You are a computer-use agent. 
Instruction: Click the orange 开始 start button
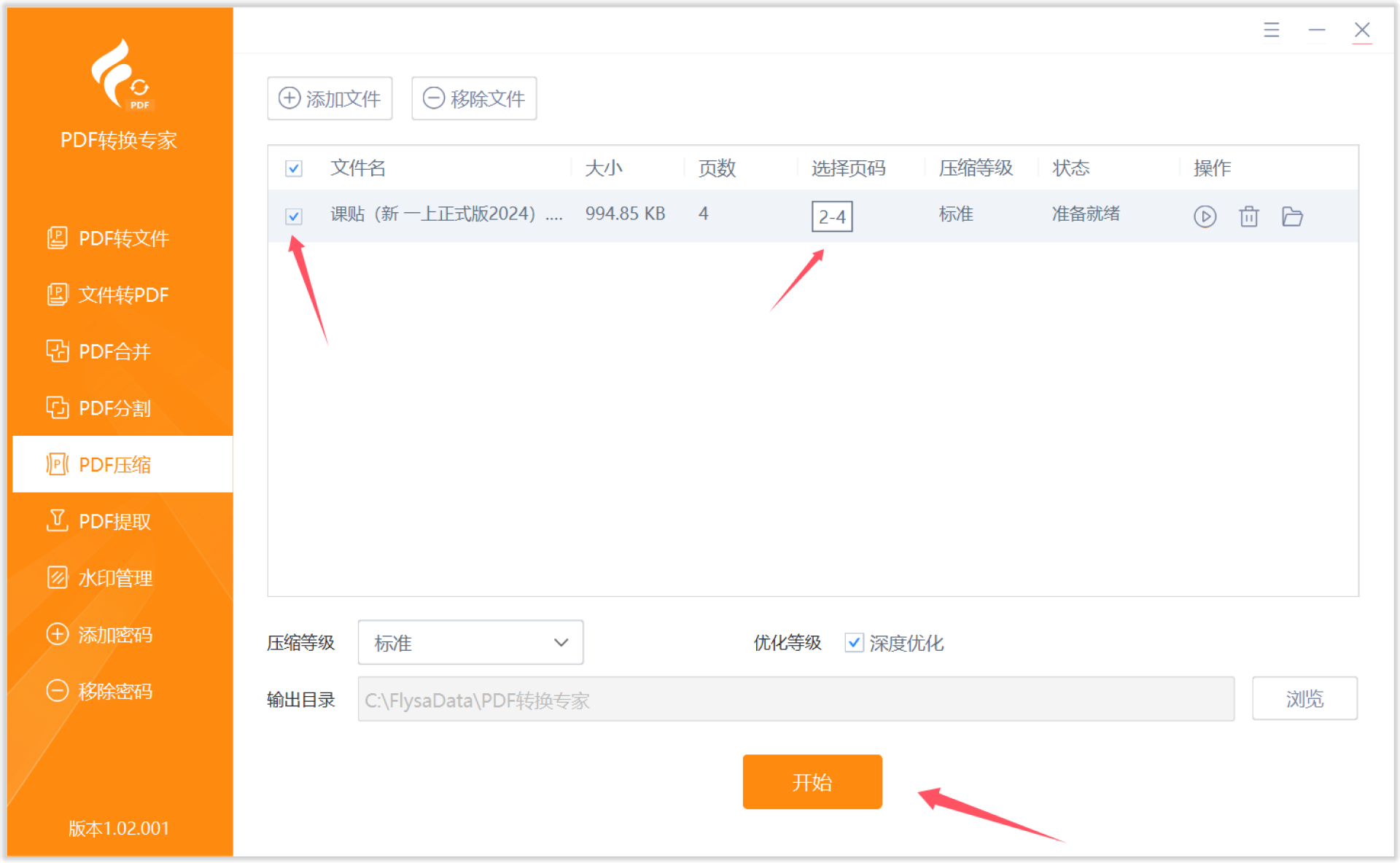coord(812,781)
